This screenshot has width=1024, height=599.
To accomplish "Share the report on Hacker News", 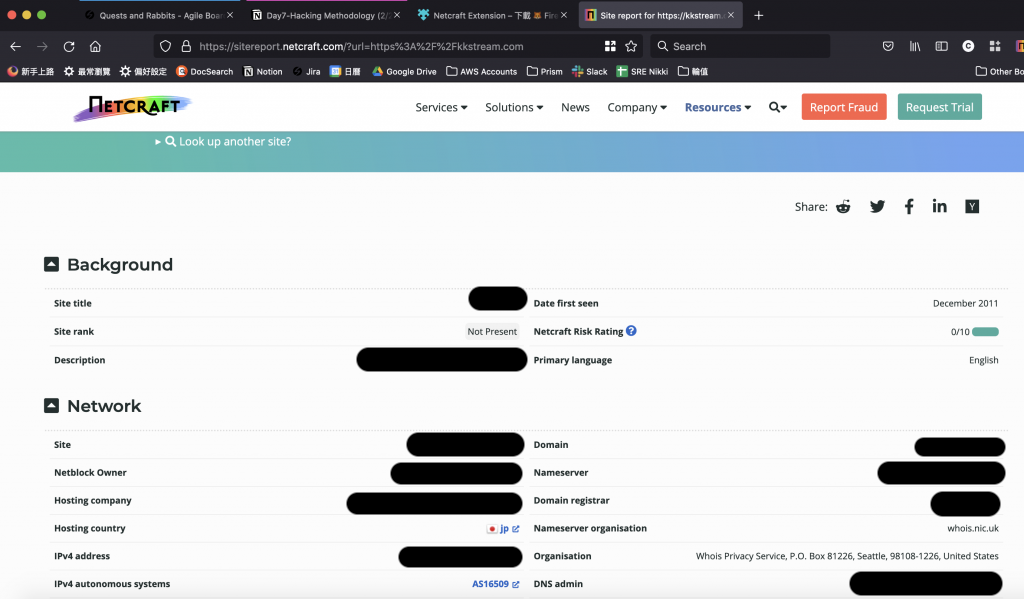I will pos(972,206).
